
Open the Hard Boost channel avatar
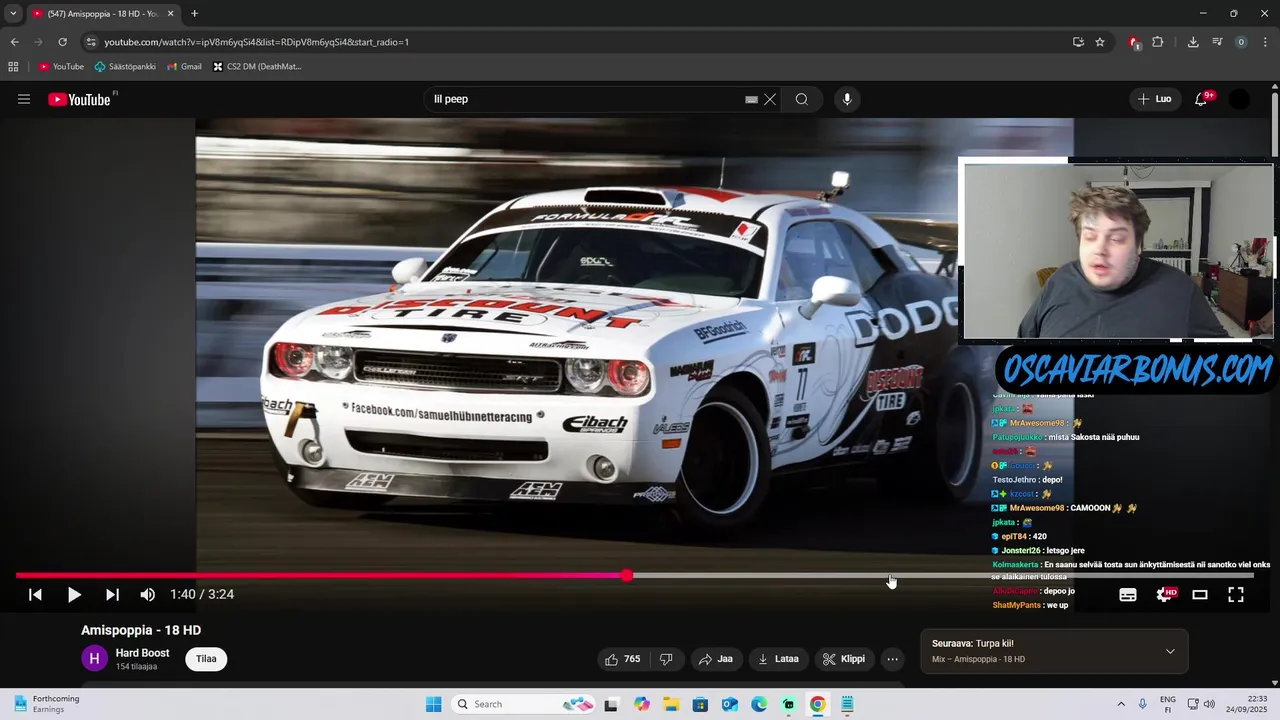(94, 658)
